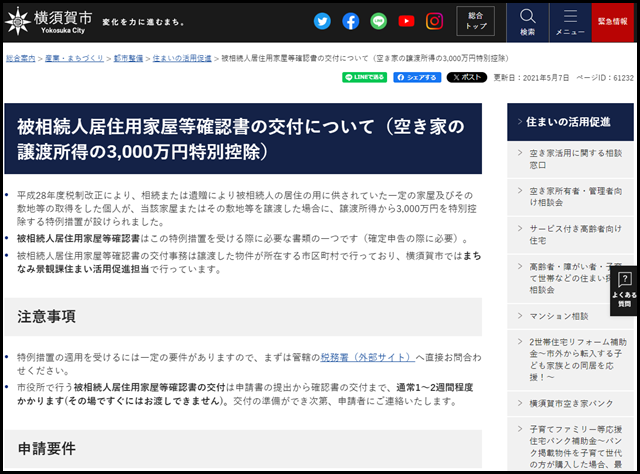Open sidebar item 子育てファミリー等応援住宅バンク補助金
Viewport: 640px width, 474px height.
pyautogui.click(x=570, y=445)
